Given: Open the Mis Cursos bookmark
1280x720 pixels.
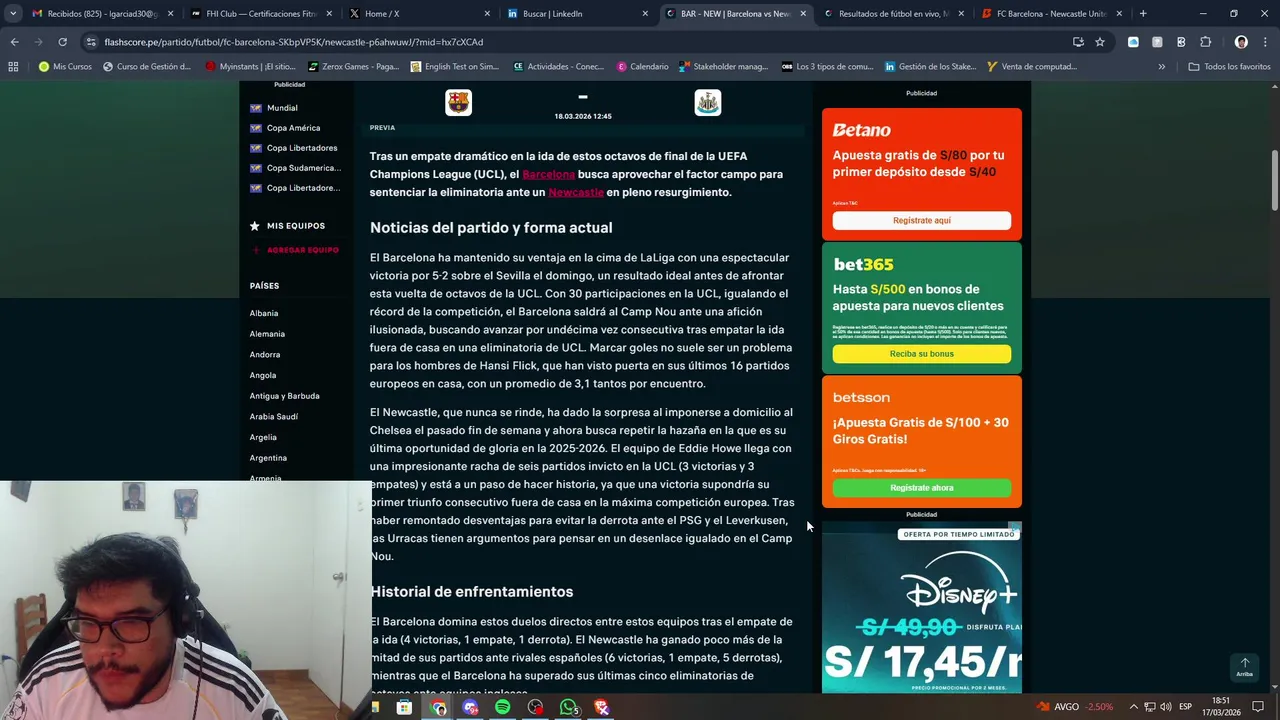Looking at the screenshot, I should coord(65,66).
